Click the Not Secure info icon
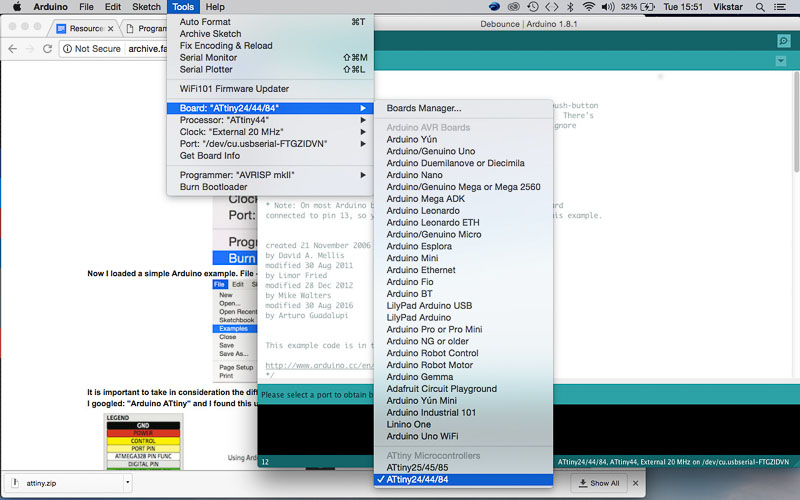 [67, 48]
